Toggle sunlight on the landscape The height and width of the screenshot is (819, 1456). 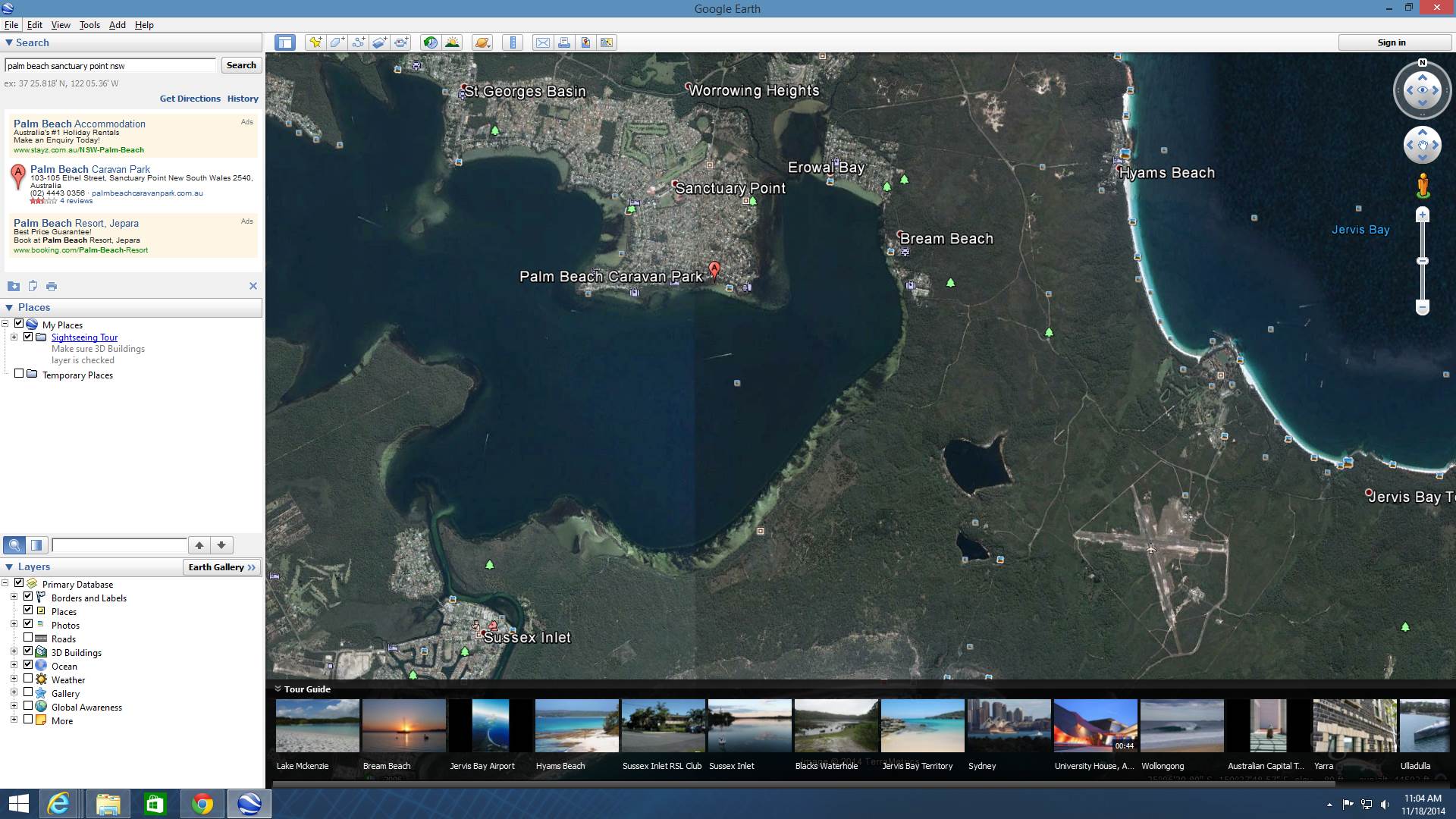click(x=452, y=42)
